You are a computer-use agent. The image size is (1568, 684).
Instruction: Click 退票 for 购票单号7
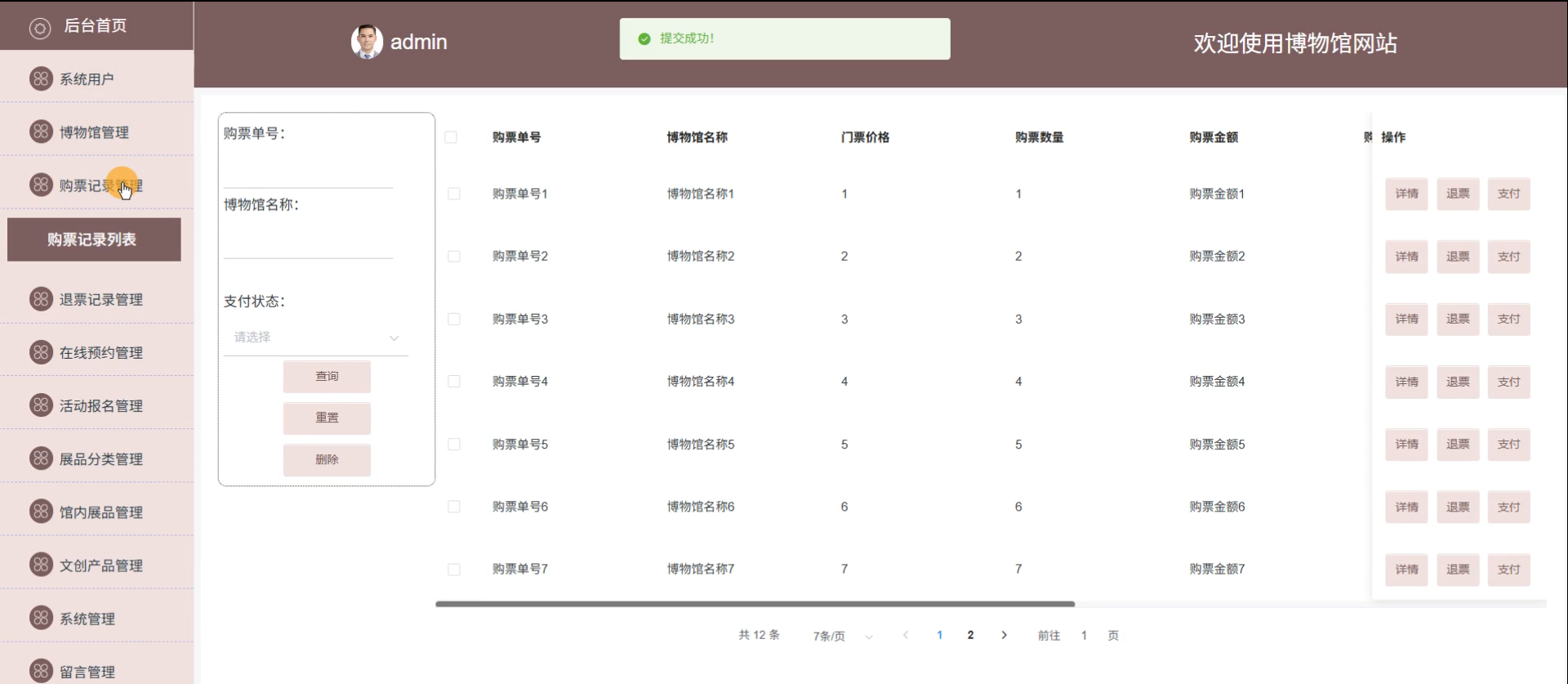pos(1458,570)
